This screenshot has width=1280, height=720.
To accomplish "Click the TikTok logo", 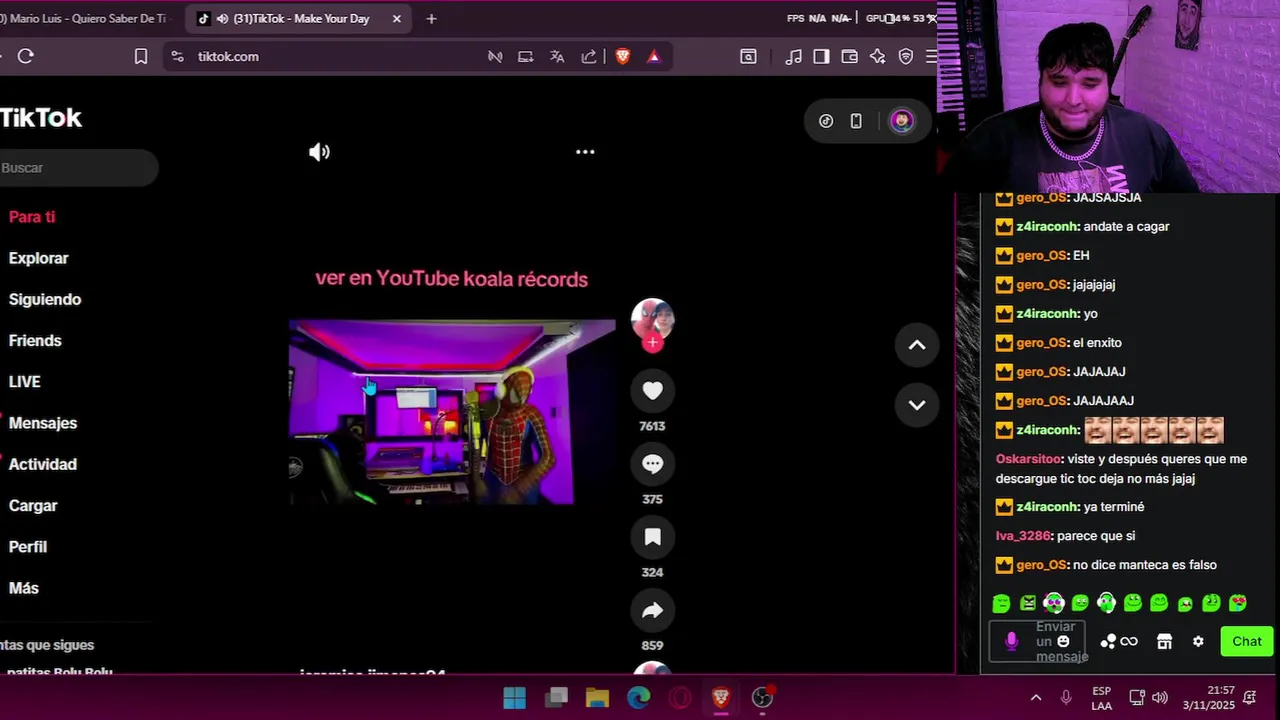I will click(x=41, y=118).
